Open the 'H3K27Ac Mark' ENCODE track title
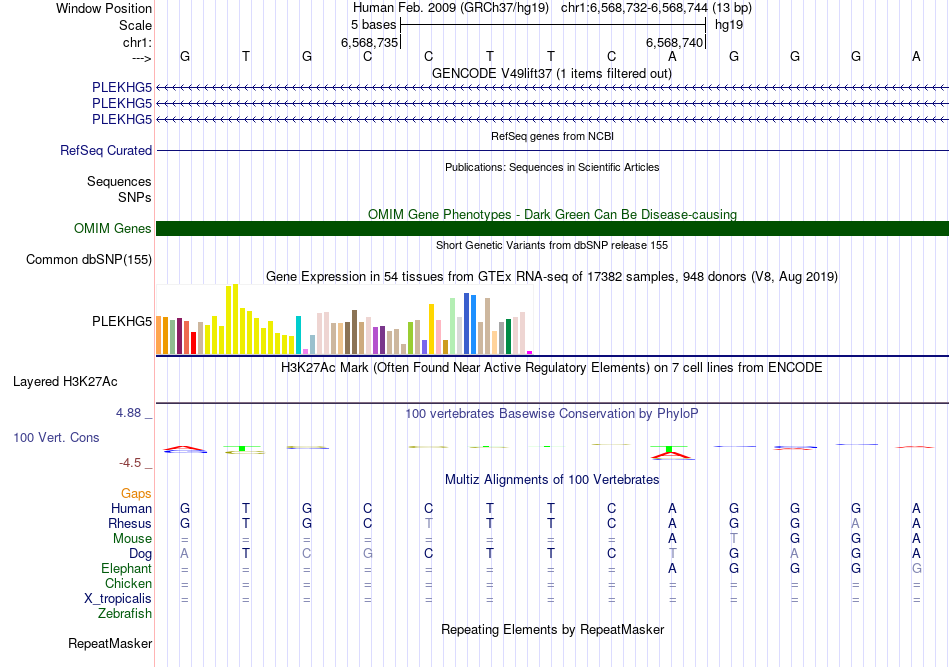The height and width of the screenshot is (667, 950). tap(552, 368)
